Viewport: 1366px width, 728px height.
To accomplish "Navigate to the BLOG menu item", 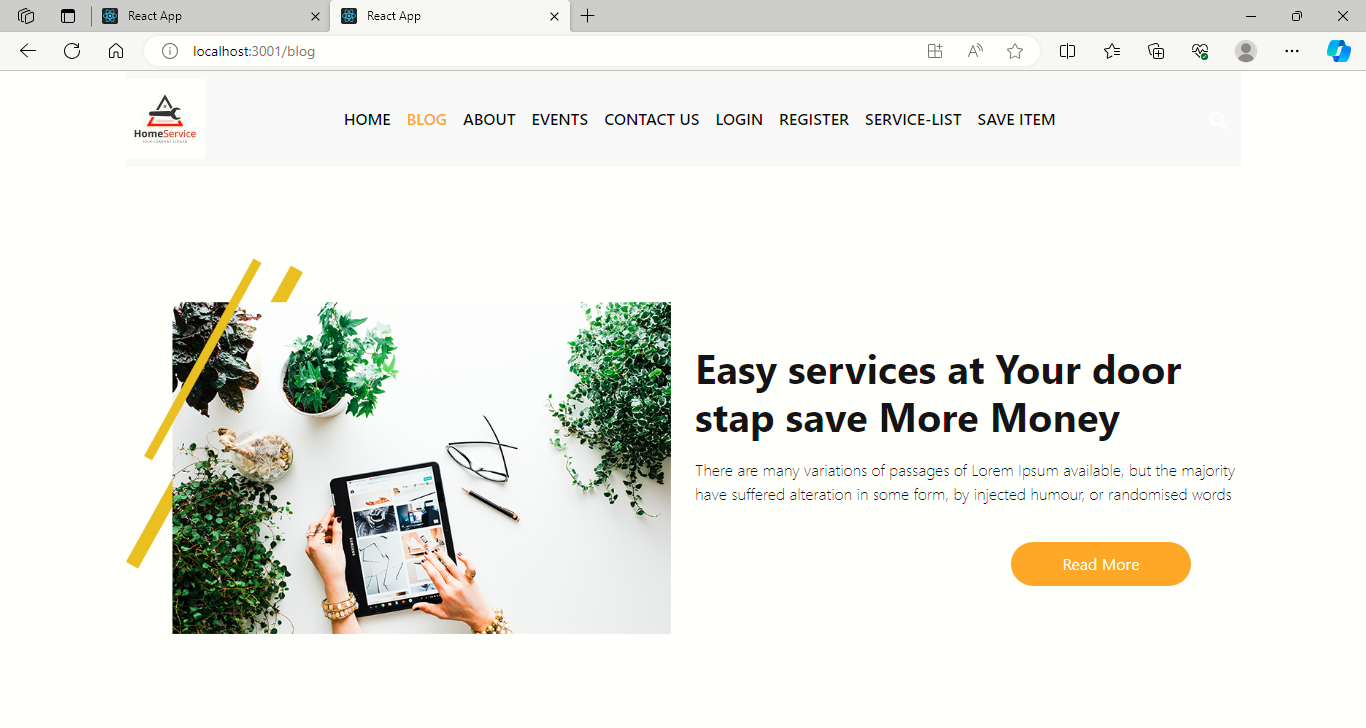I will coord(427,120).
